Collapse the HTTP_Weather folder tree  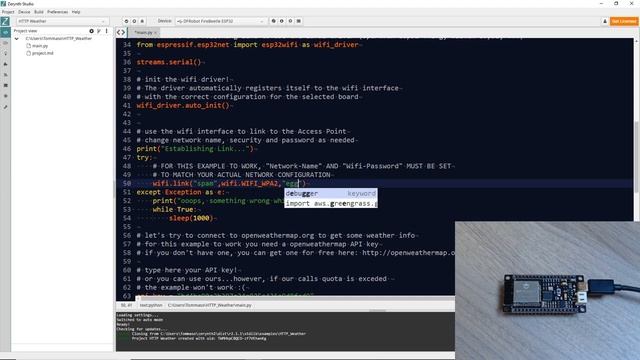click(17, 39)
